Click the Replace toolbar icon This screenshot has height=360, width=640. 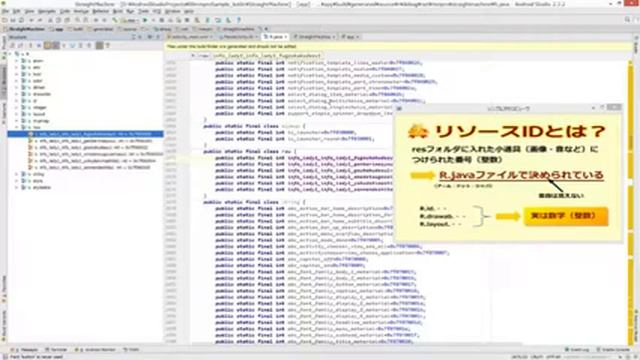tap(86, 20)
